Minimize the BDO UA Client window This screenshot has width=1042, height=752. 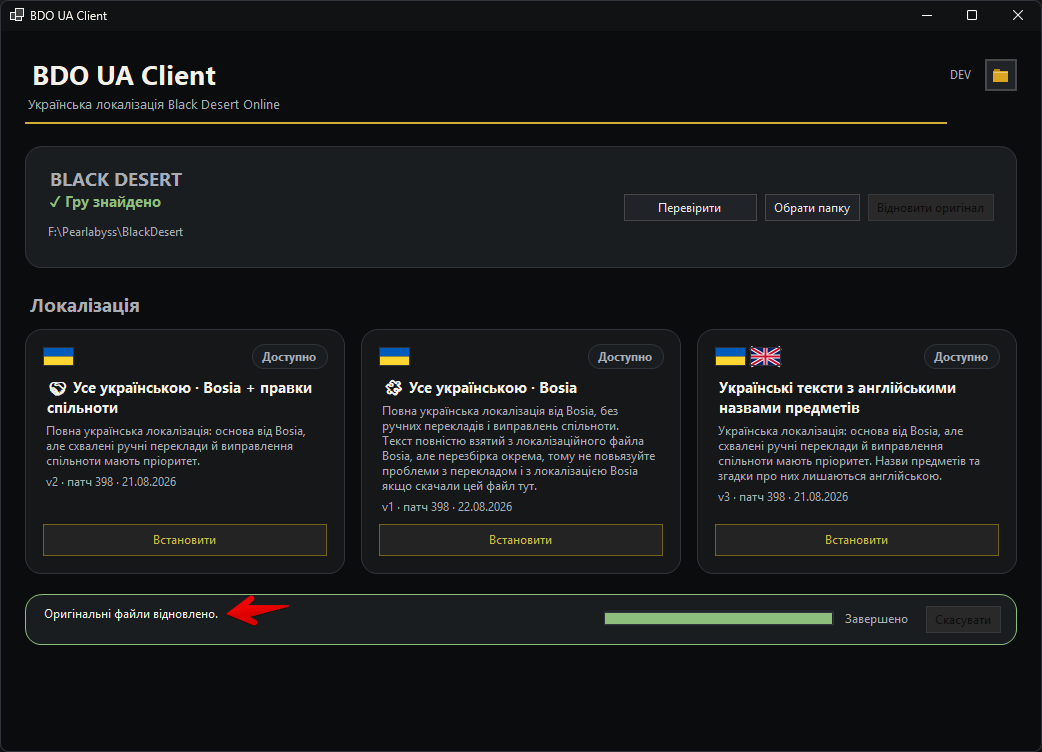coord(927,15)
